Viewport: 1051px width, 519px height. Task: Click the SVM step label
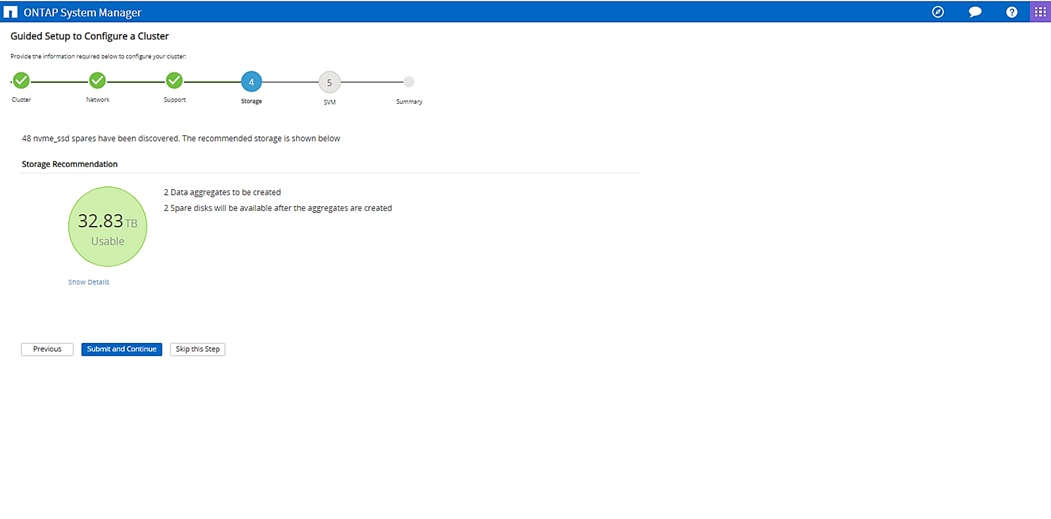(329, 102)
